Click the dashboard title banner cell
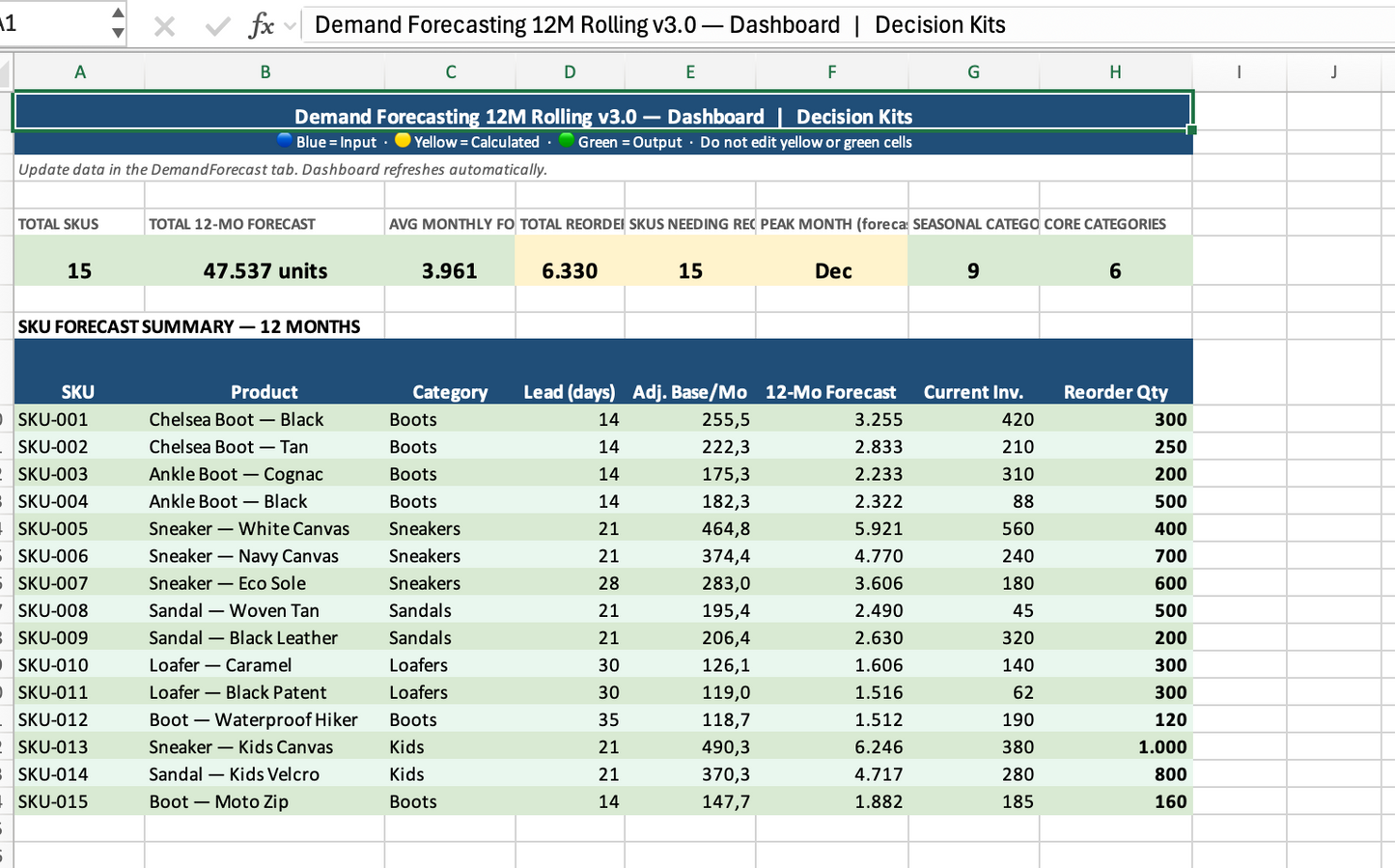The image size is (1395, 868). 602,112
